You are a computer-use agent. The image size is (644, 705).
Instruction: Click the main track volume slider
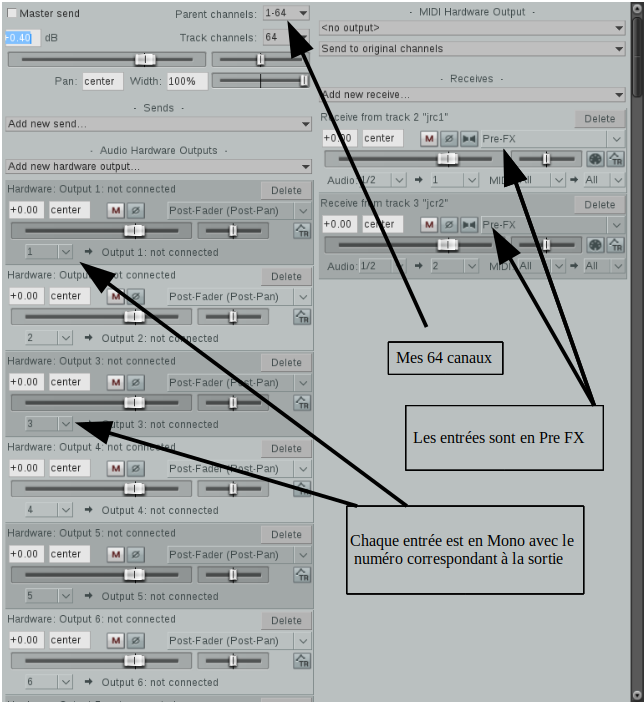pyautogui.click(x=107, y=59)
